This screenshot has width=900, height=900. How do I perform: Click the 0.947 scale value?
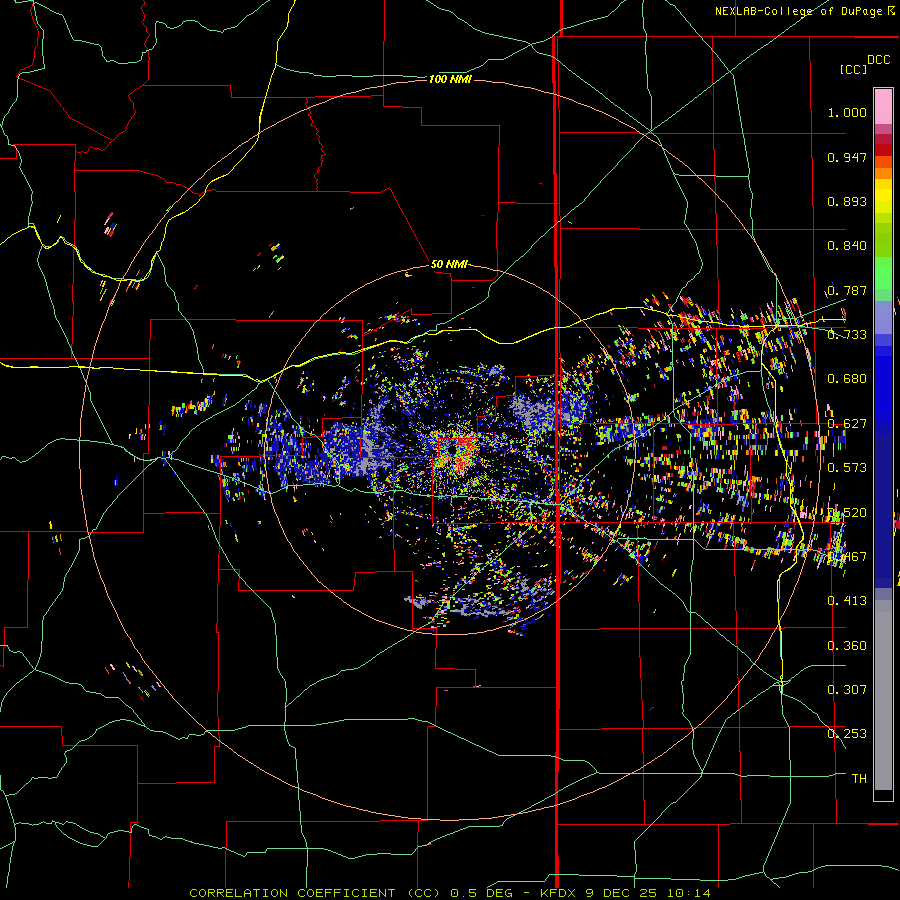847,157
